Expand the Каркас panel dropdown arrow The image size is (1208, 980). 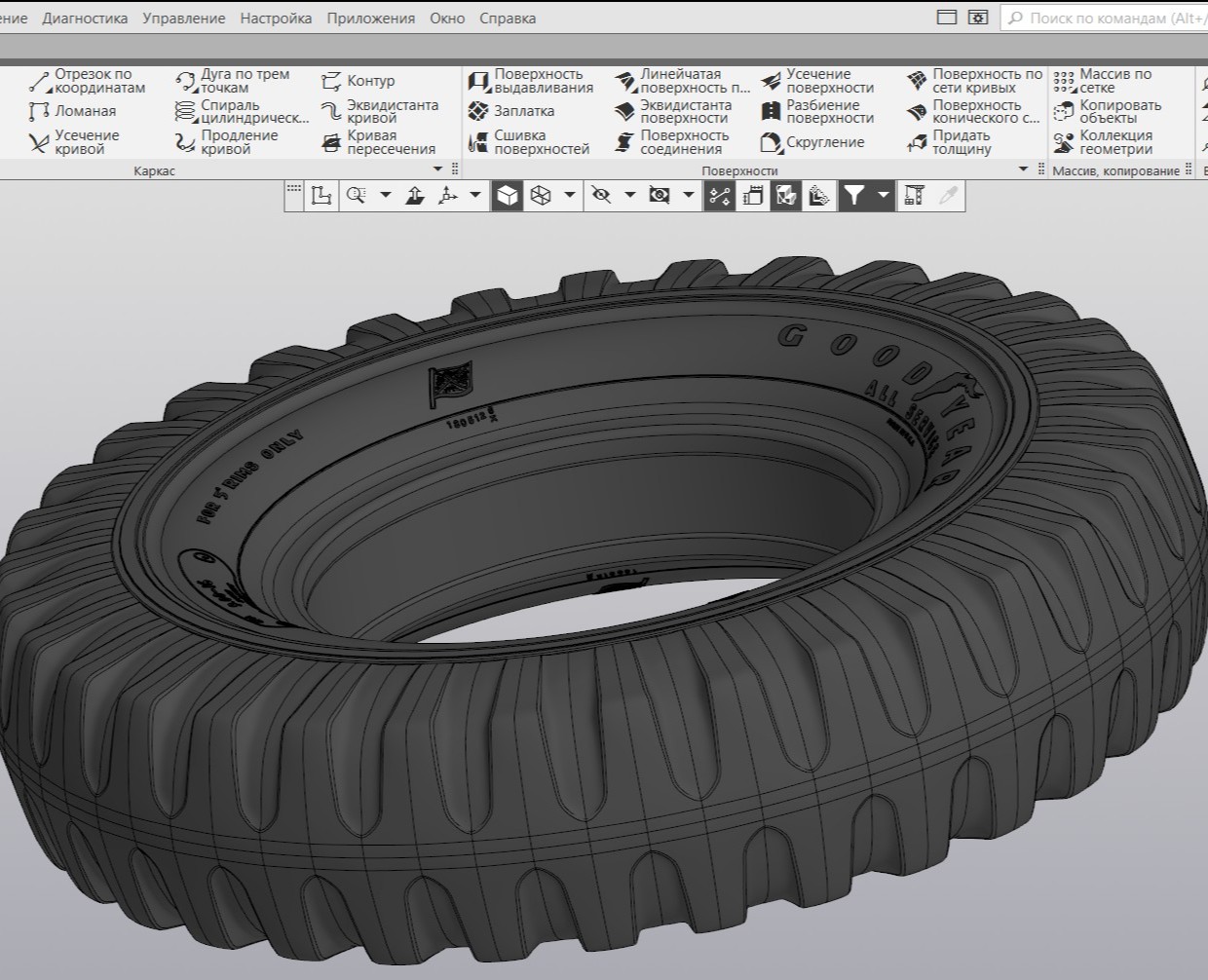pos(438,170)
